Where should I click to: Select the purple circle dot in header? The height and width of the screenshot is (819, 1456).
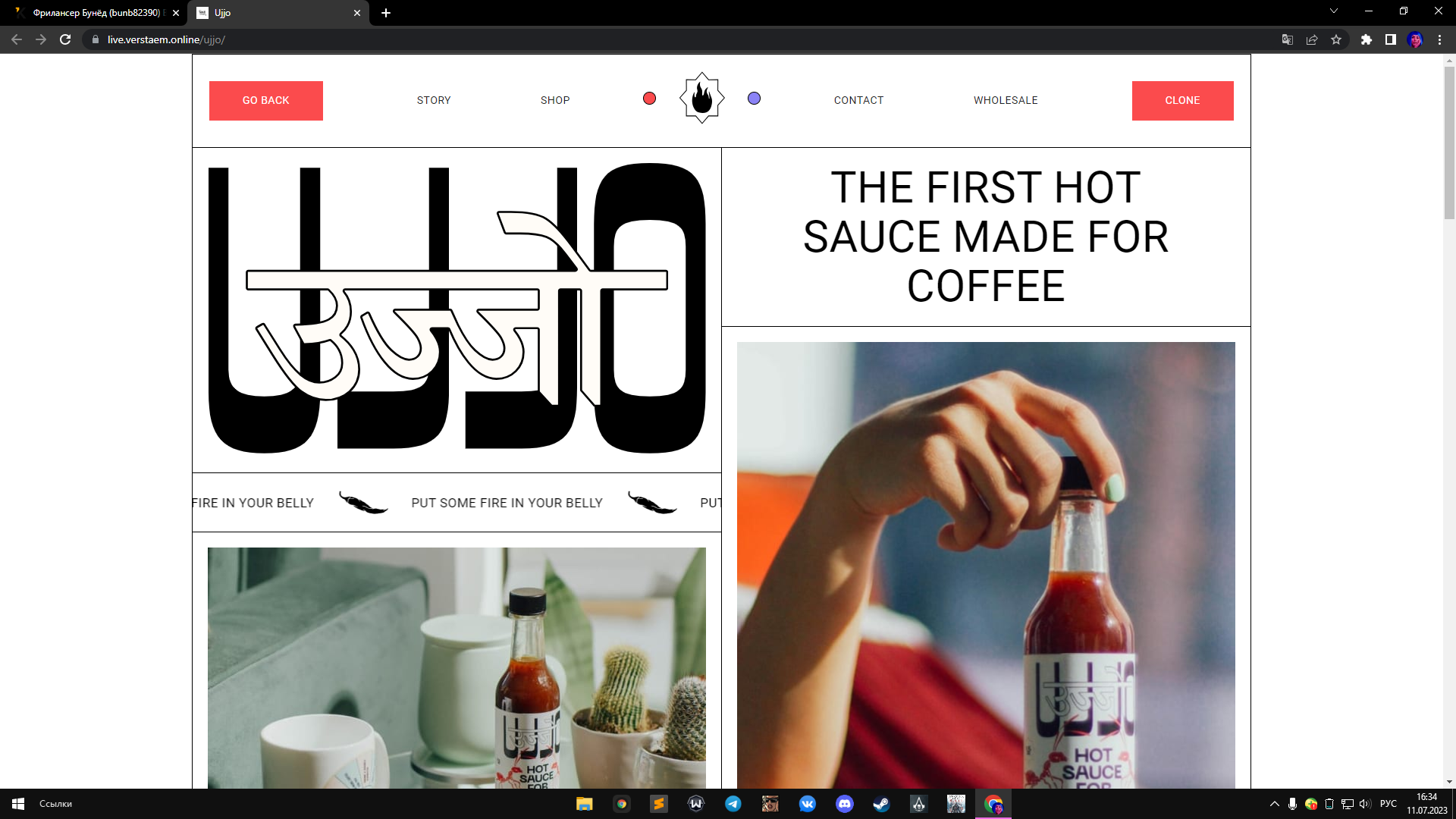(754, 99)
